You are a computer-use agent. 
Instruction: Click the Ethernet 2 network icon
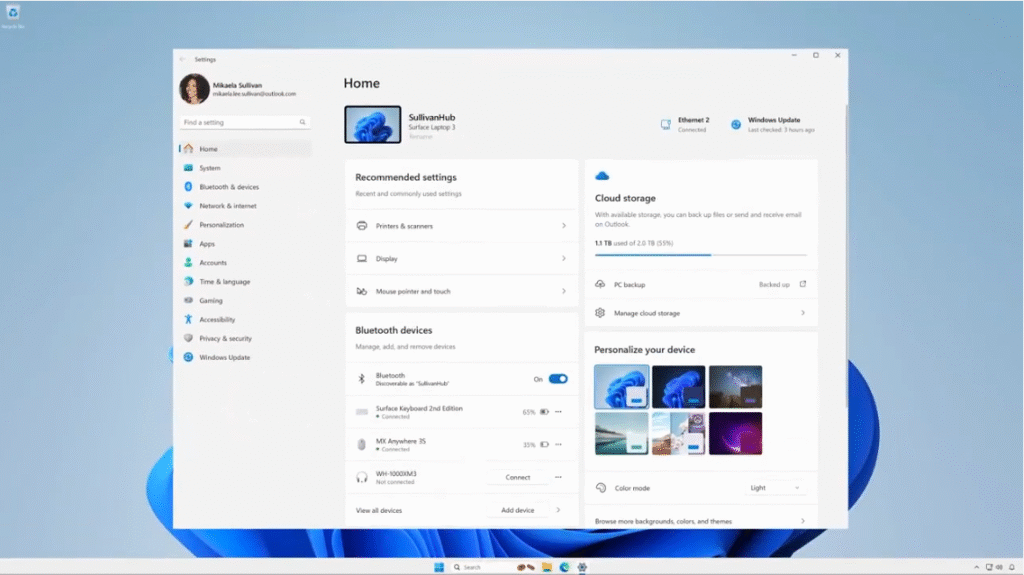[x=665, y=124]
